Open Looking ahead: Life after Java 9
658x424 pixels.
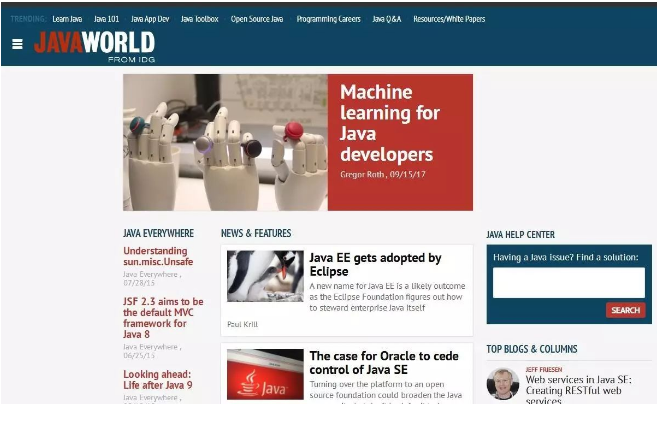pos(157,380)
